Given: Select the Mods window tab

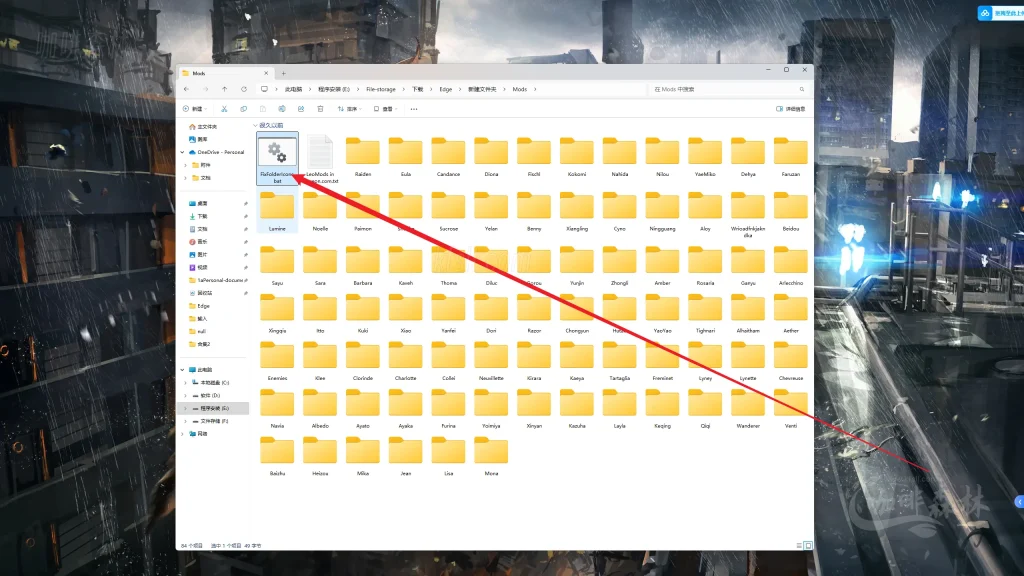Looking at the screenshot, I should (225, 73).
